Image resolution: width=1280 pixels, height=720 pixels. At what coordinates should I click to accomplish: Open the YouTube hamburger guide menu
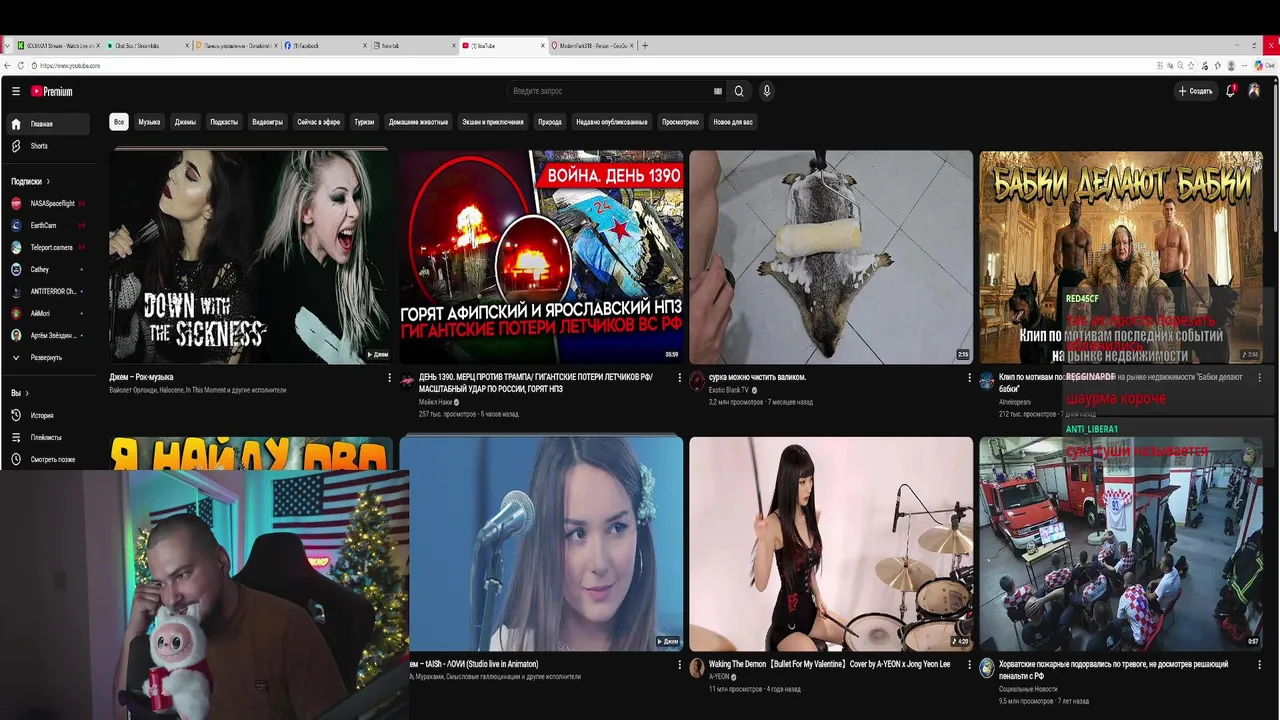[16, 91]
